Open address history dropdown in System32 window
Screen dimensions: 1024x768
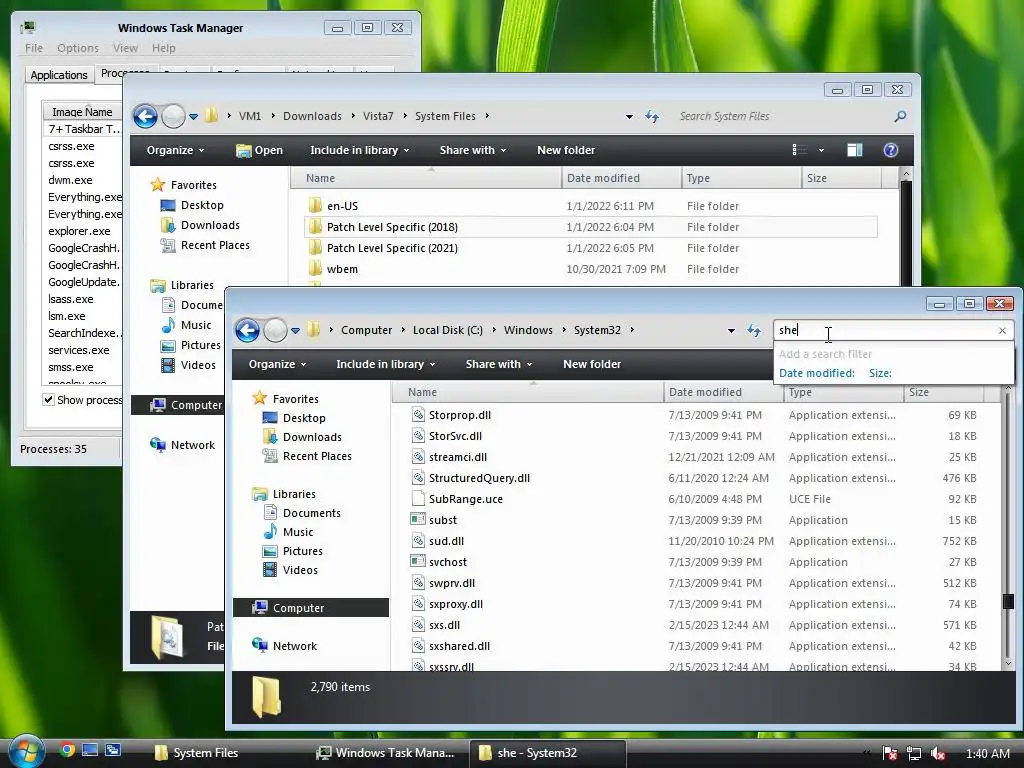(731, 330)
